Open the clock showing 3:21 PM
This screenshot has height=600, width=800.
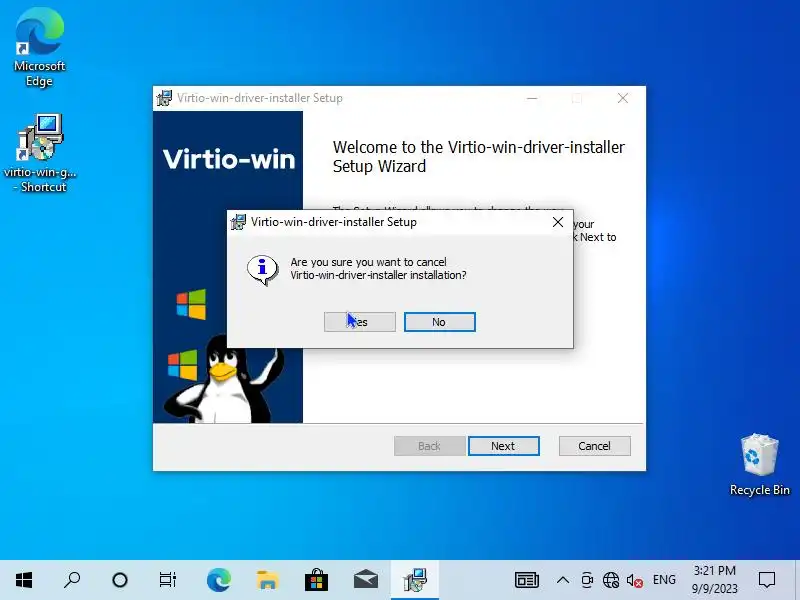(715, 580)
